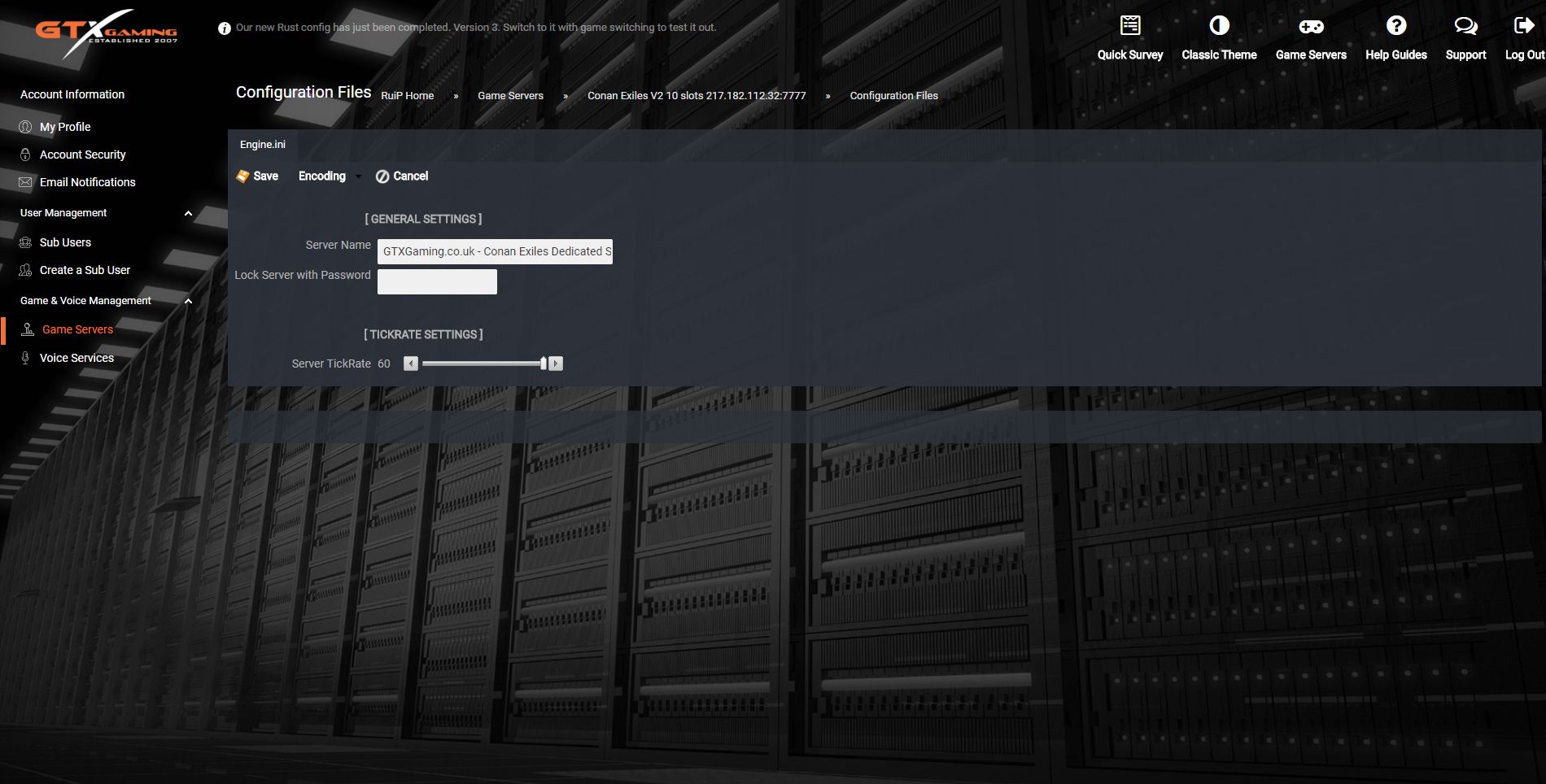Open Support chat icon
The image size is (1546, 784).
tap(1465, 26)
